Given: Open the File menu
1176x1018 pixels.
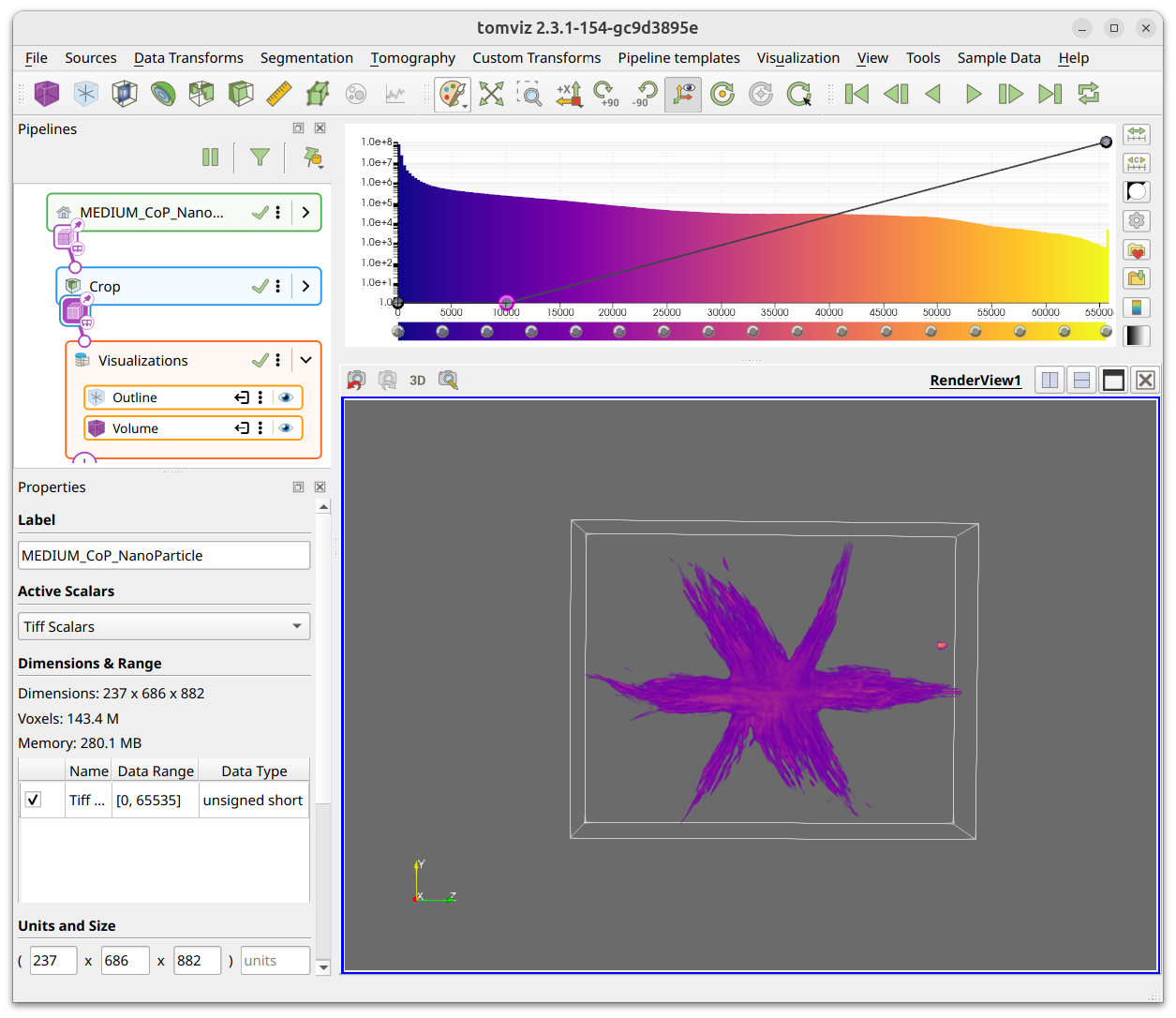Looking at the screenshot, I should click(37, 58).
